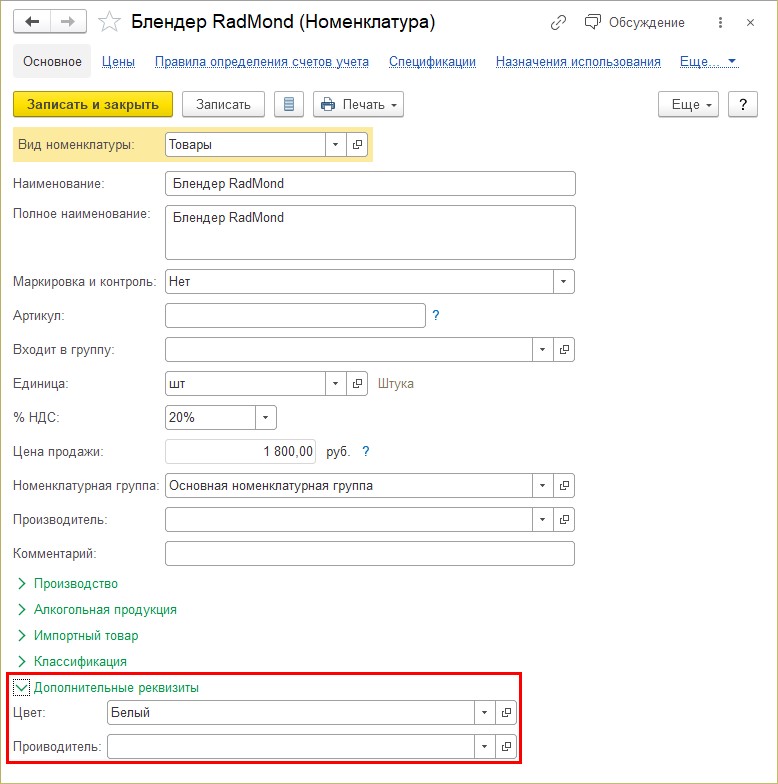Click into the Комментарий input field
The image size is (778, 784).
[369, 553]
